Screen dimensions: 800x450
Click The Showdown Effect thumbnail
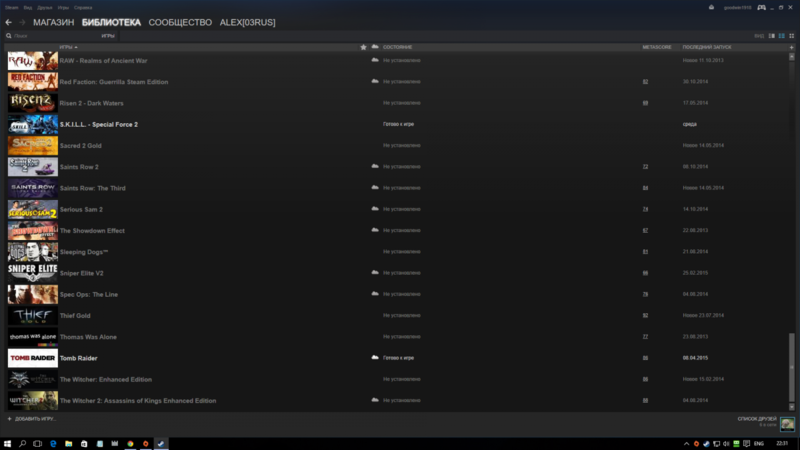tap(33, 231)
